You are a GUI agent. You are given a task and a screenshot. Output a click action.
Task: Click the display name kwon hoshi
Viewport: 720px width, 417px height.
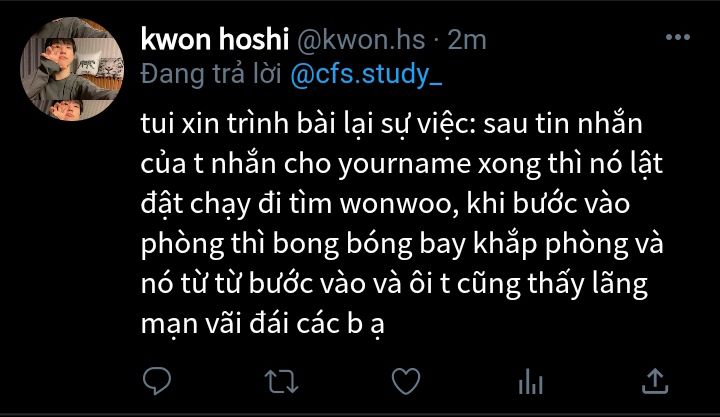pyautogui.click(x=214, y=39)
